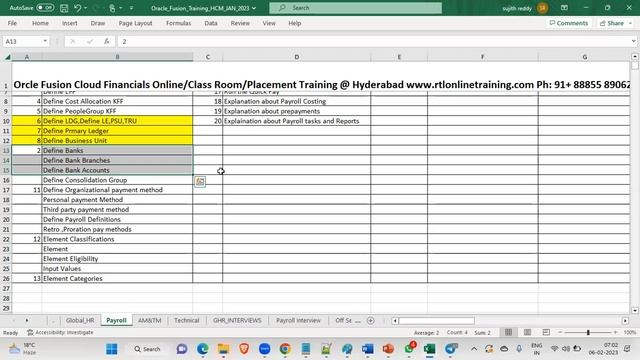This screenshot has height=360, width=640.
Task: Switch to the Home ribbon tab
Action: pyautogui.click(x=40, y=23)
